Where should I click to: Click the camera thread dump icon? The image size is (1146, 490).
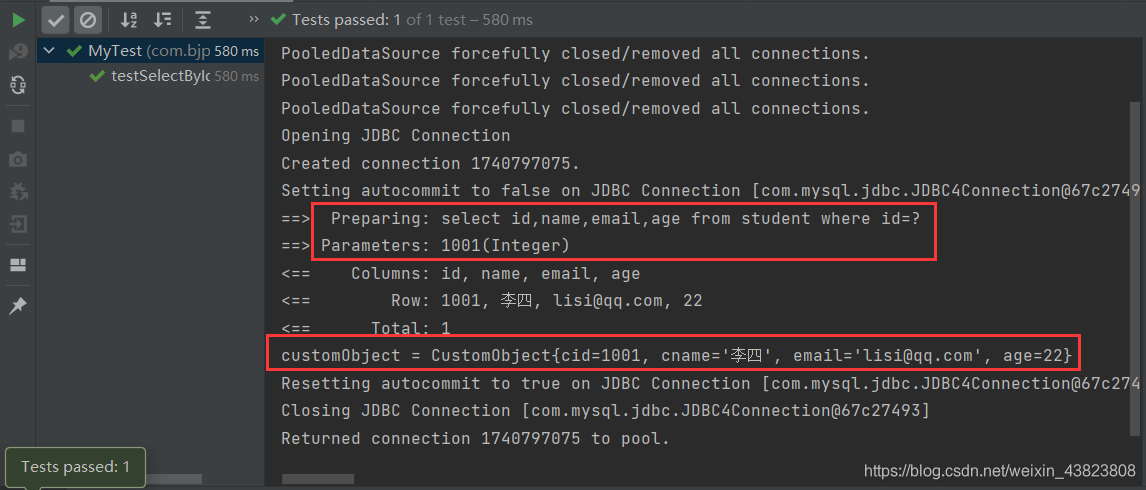pos(18,159)
